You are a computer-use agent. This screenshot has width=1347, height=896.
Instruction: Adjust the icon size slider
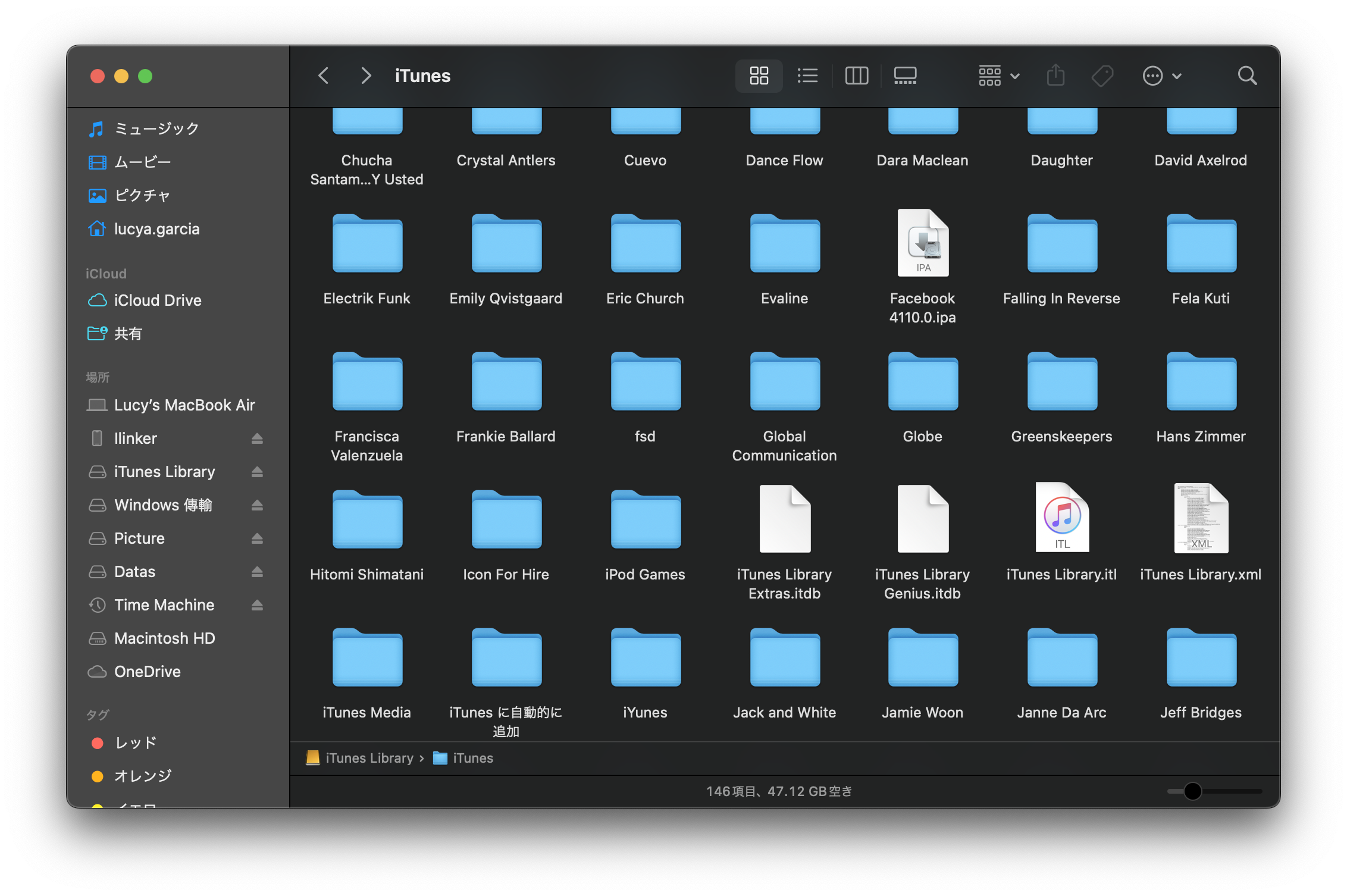pyautogui.click(x=1192, y=791)
